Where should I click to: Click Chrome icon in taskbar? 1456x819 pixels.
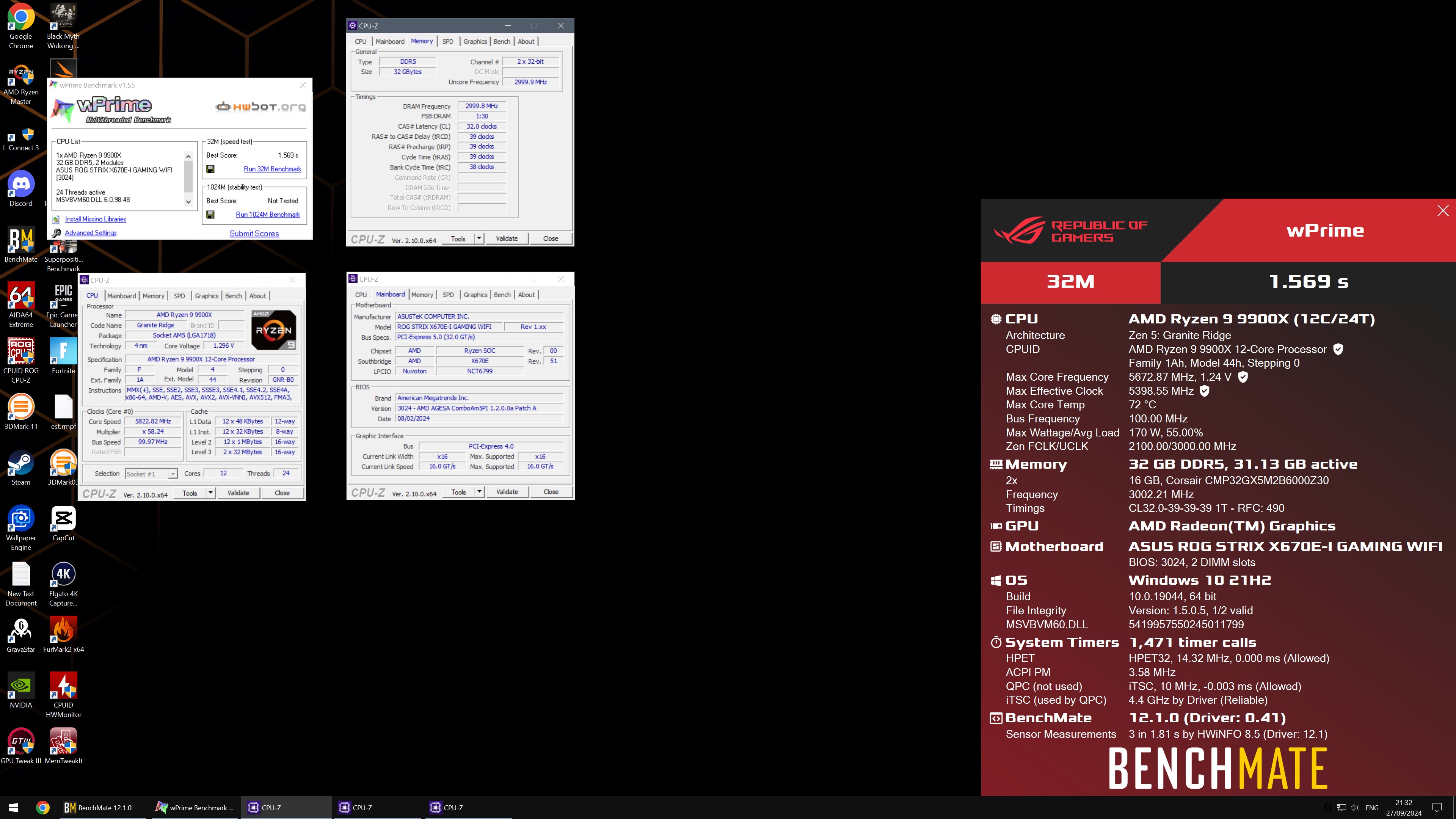(x=43, y=808)
